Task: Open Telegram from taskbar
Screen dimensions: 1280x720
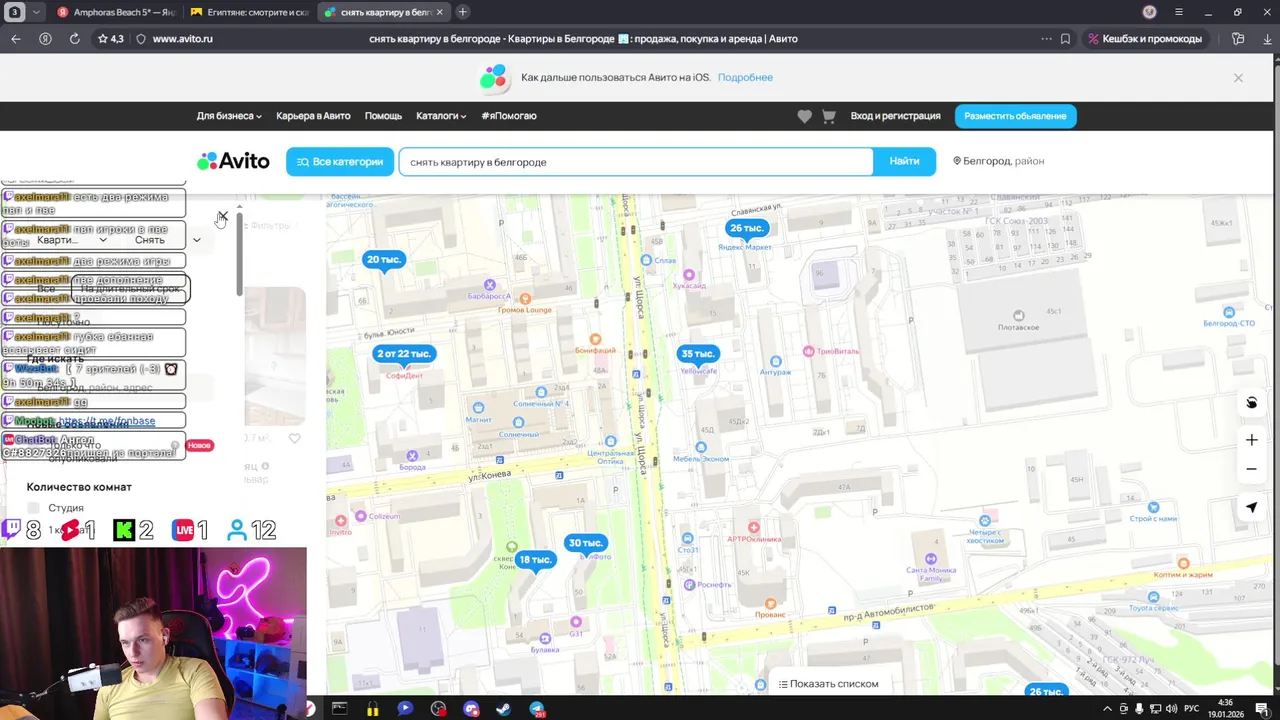Action: (x=537, y=709)
